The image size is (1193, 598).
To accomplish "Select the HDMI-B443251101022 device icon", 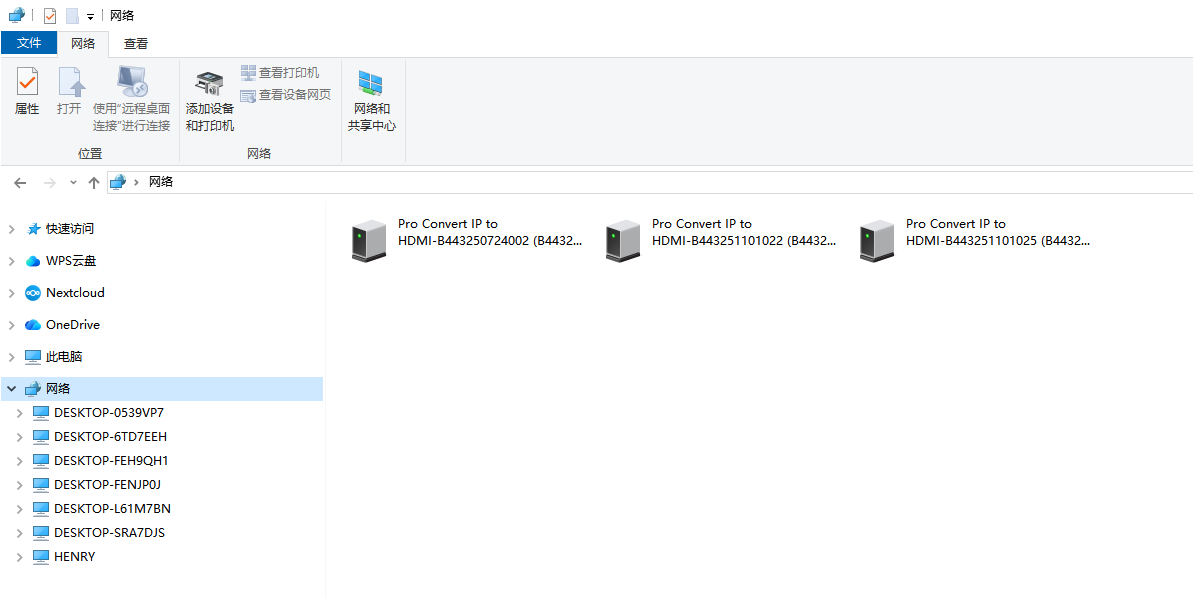I will (x=622, y=241).
